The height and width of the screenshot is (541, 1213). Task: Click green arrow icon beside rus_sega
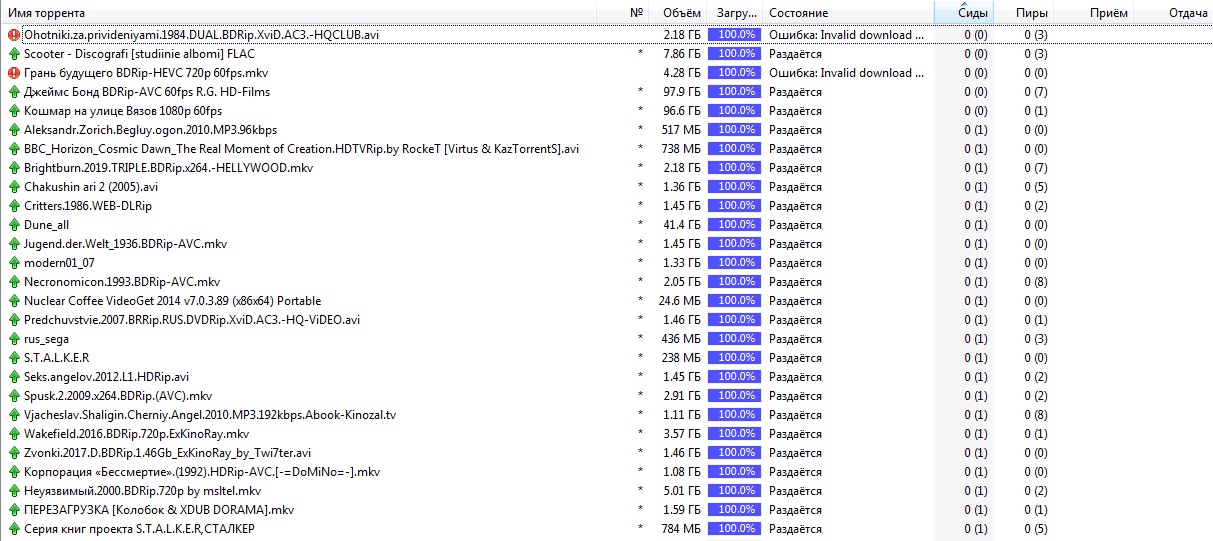point(14,339)
